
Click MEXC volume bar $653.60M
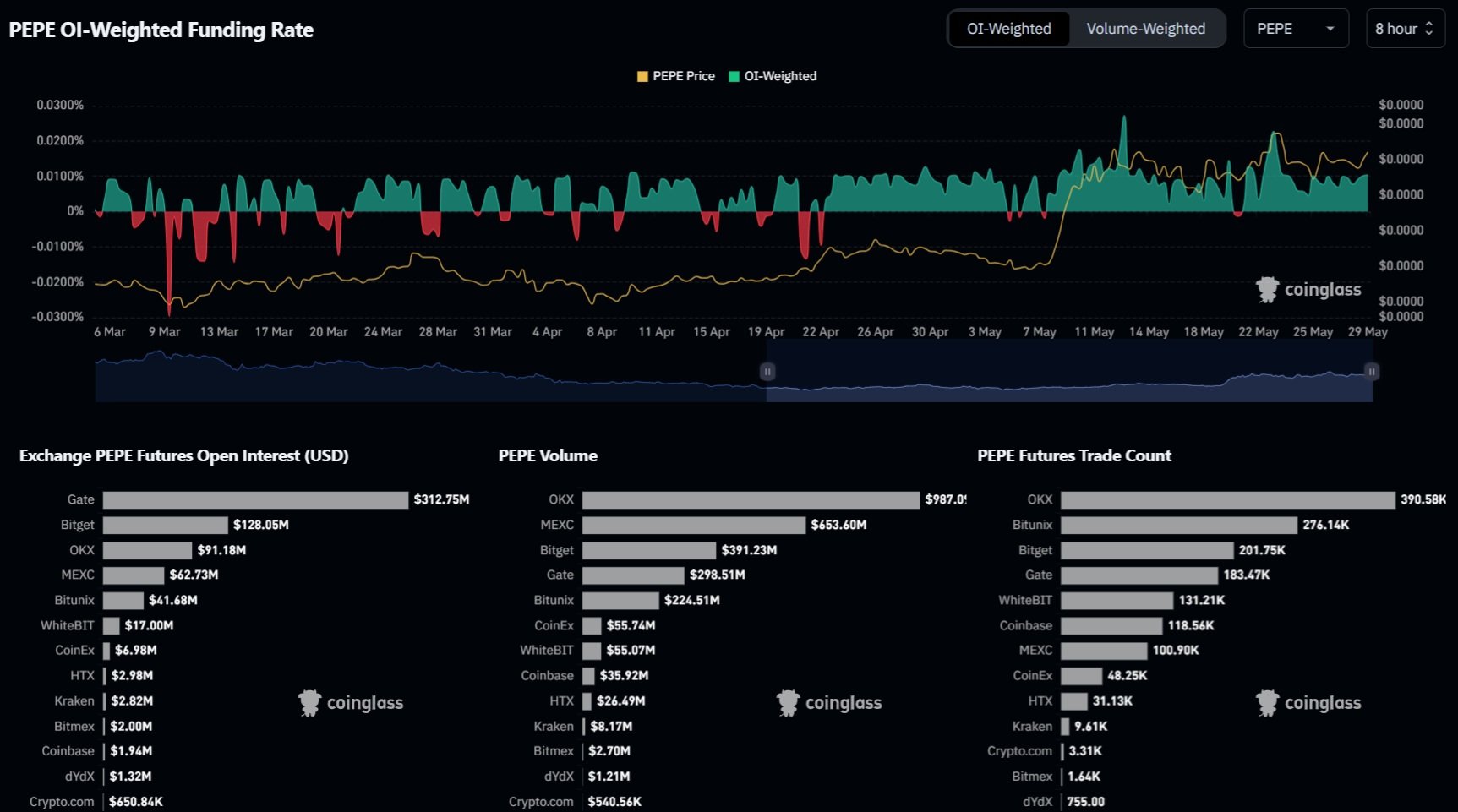pyautogui.click(x=694, y=525)
